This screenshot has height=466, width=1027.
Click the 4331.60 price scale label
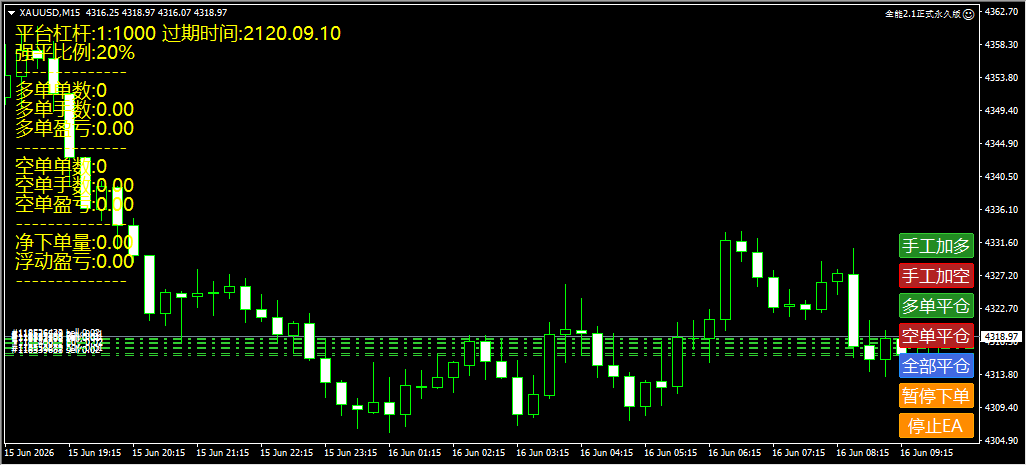point(1001,243)
